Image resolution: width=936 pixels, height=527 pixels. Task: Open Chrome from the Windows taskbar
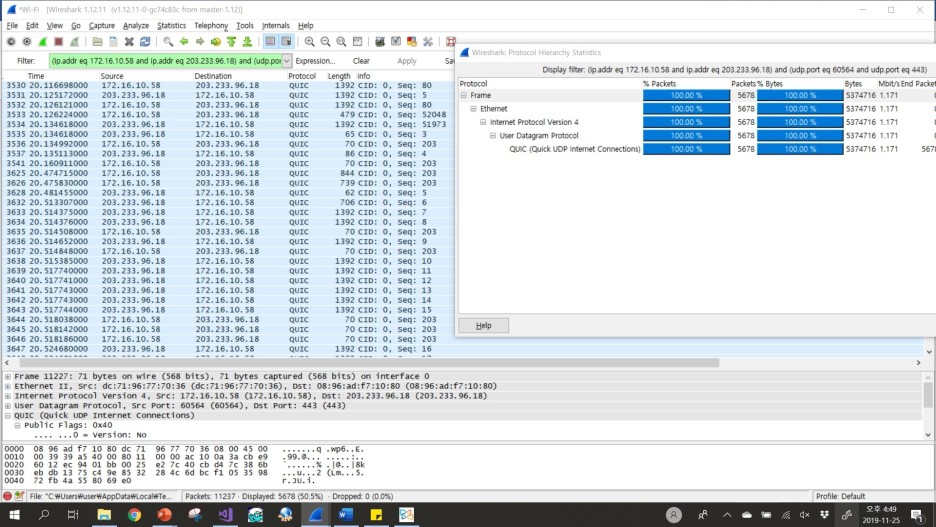pos(134,514)
